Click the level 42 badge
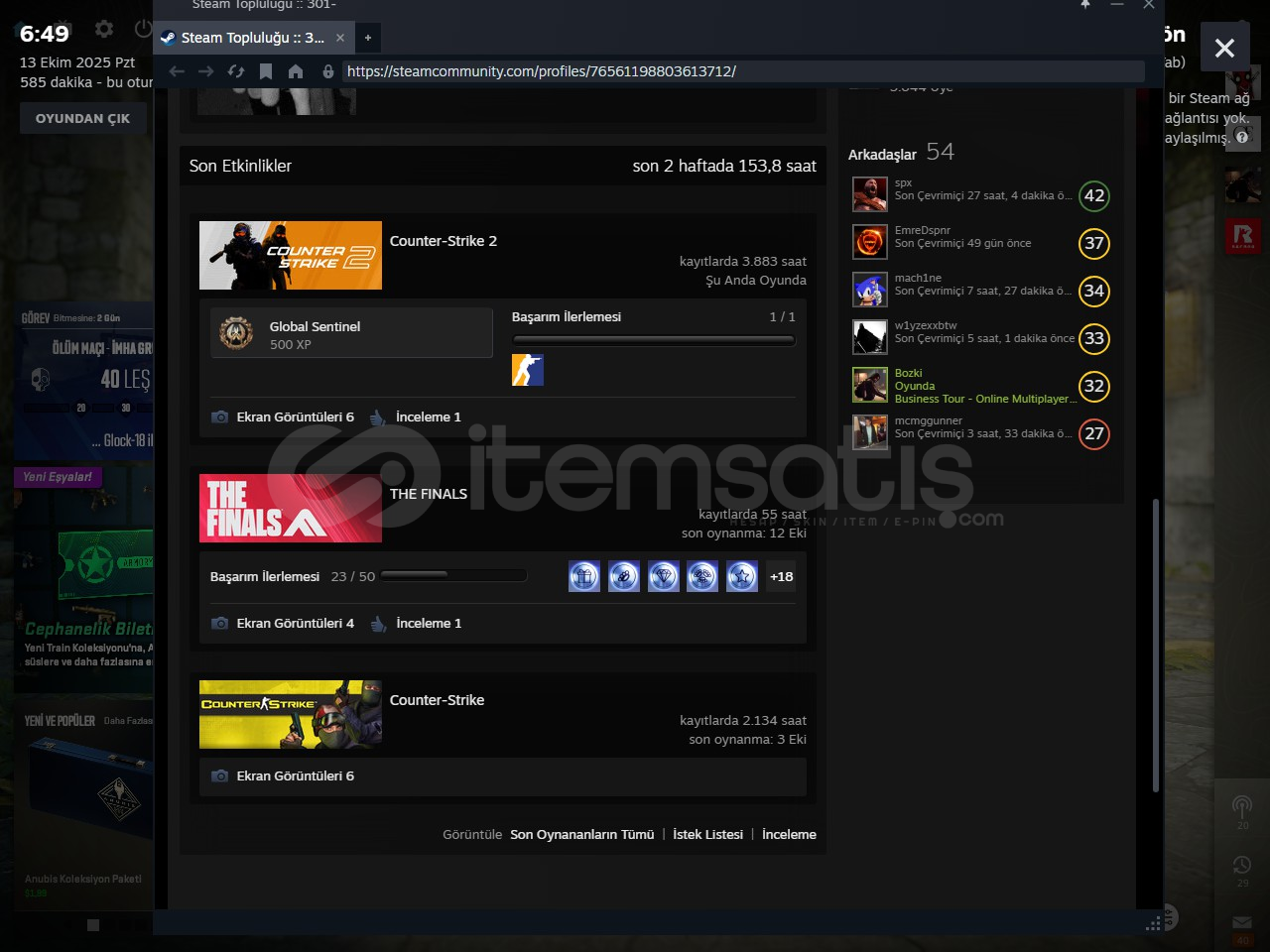Image resolution: width=1270 pixels, height=952 pixels. click(1094, 195)
